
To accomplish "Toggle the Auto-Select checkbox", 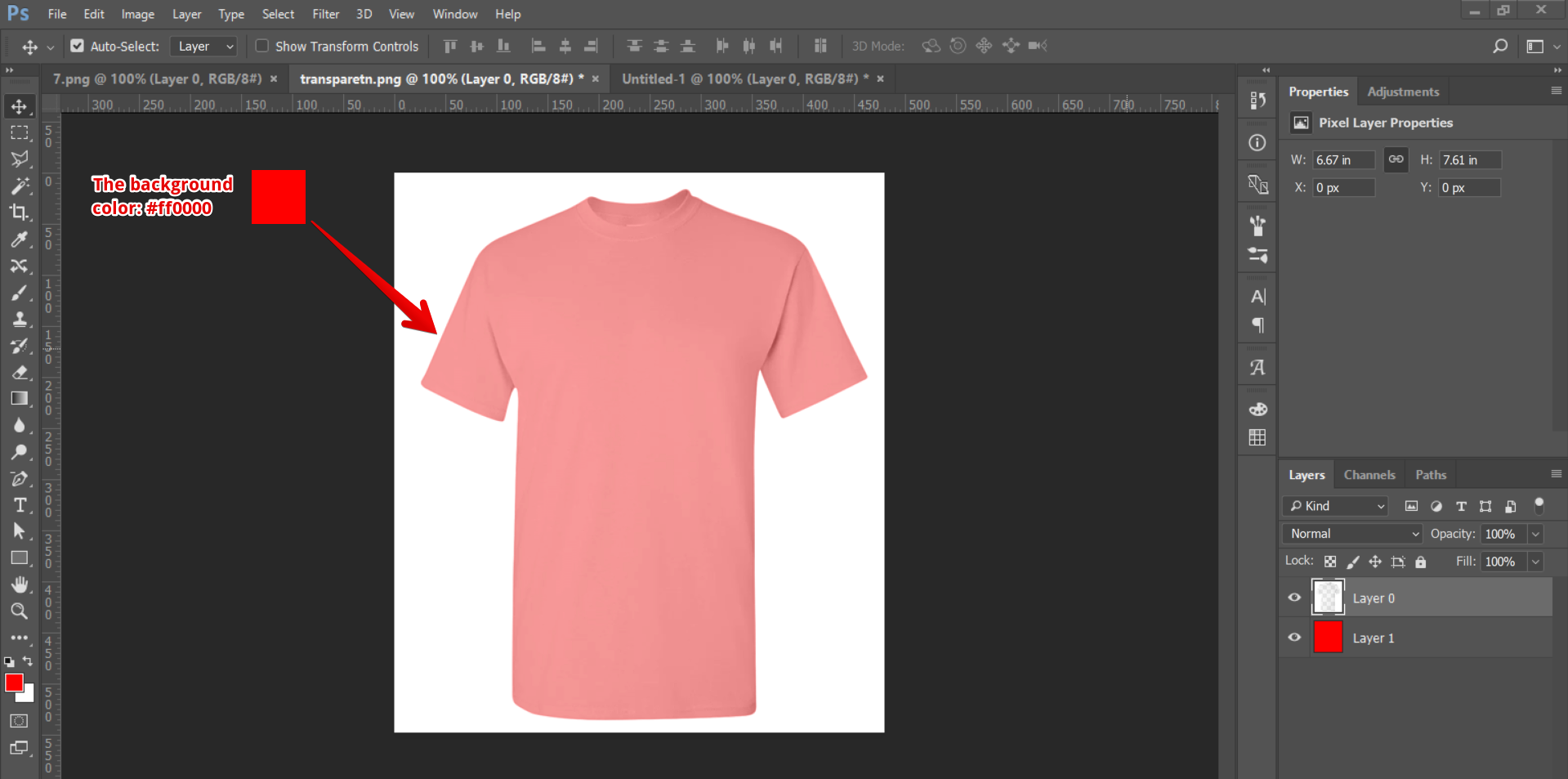I will 77,47.
